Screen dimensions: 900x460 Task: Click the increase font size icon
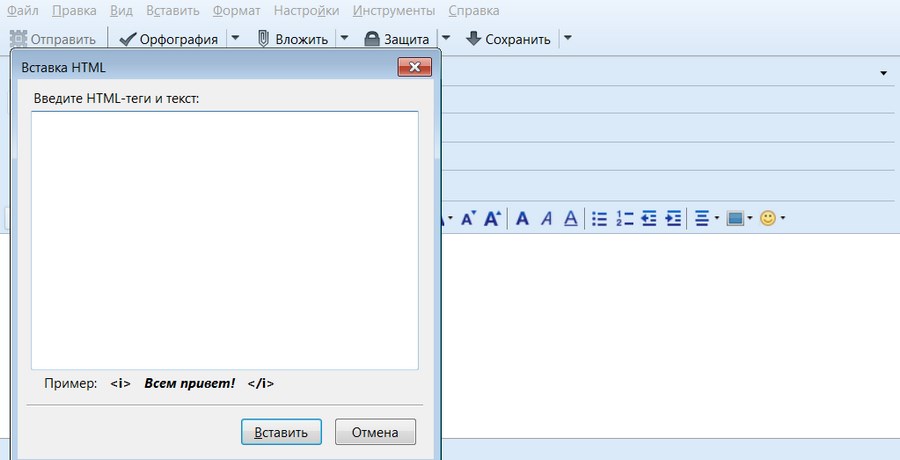click(x=492, y=219)
